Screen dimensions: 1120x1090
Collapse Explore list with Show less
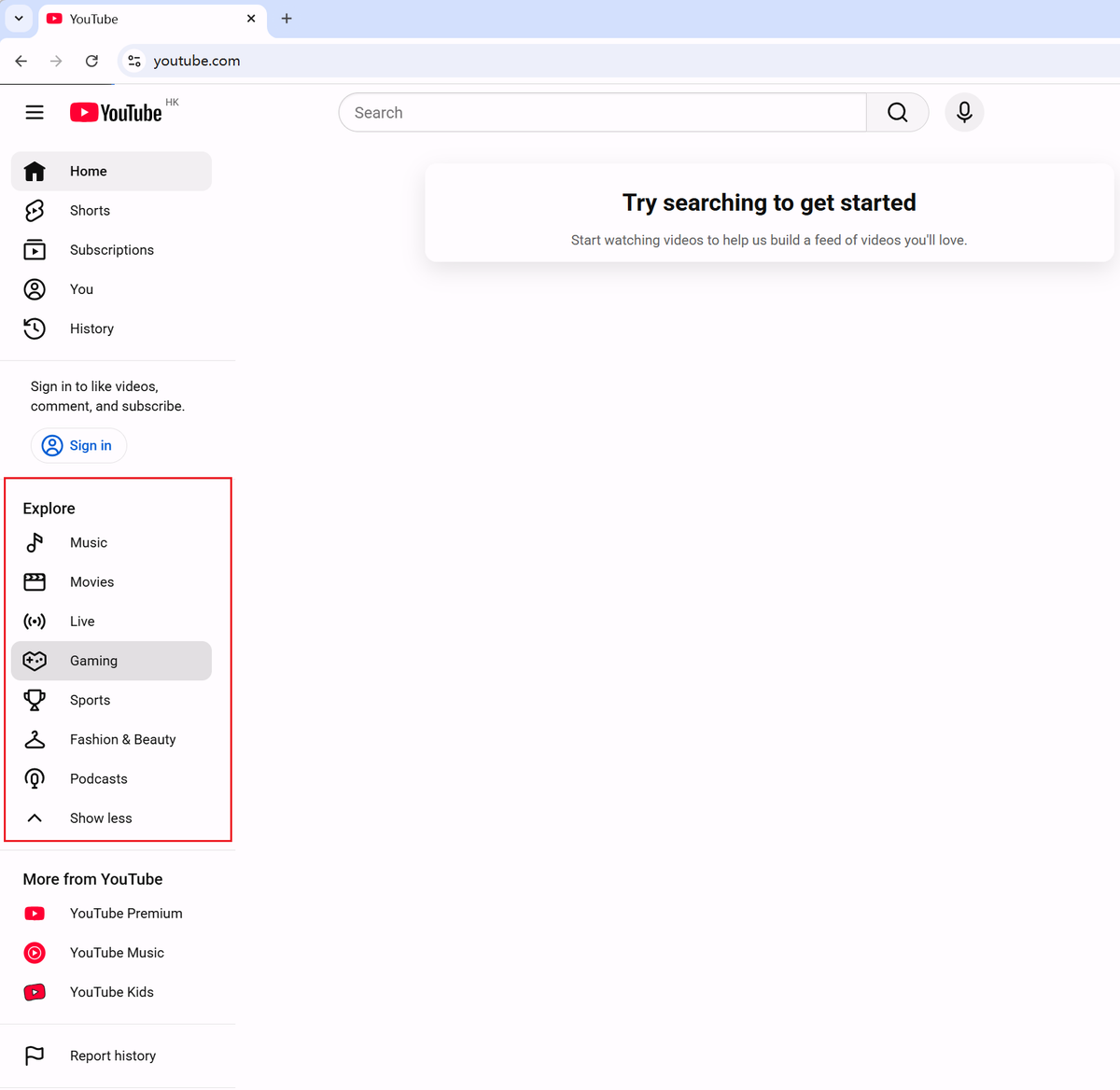click(x=111, y=818)
